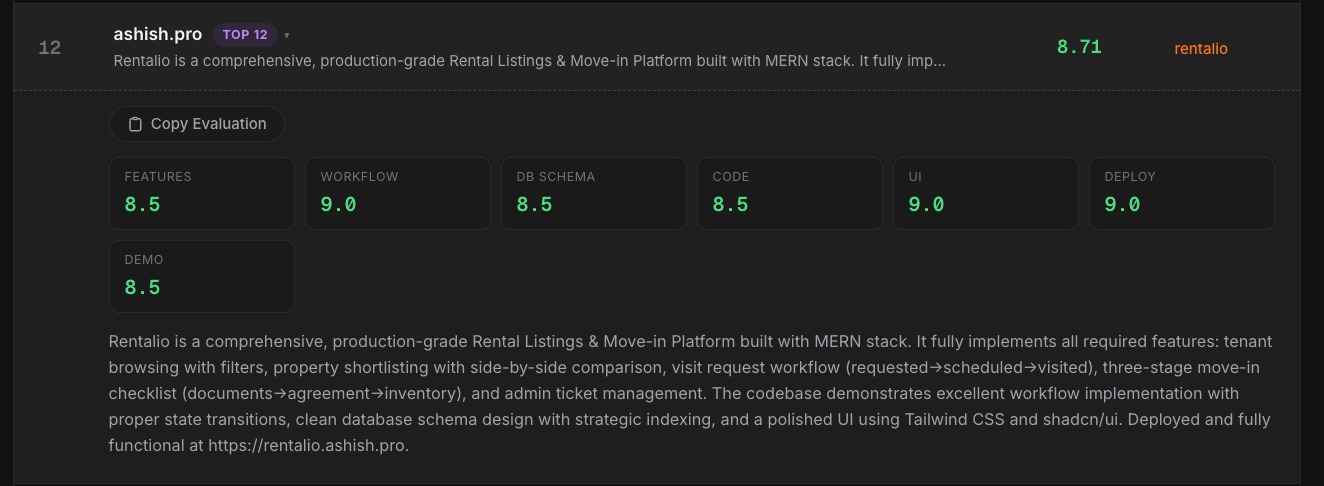
Task: Click the Features score card
Action: pos(201,193)
